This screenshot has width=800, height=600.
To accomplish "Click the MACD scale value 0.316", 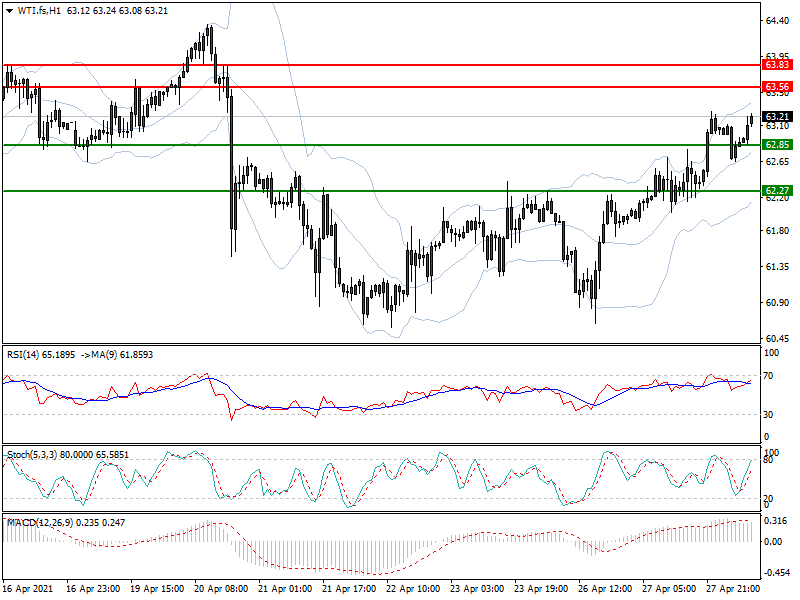I will (x=776, y=521).
